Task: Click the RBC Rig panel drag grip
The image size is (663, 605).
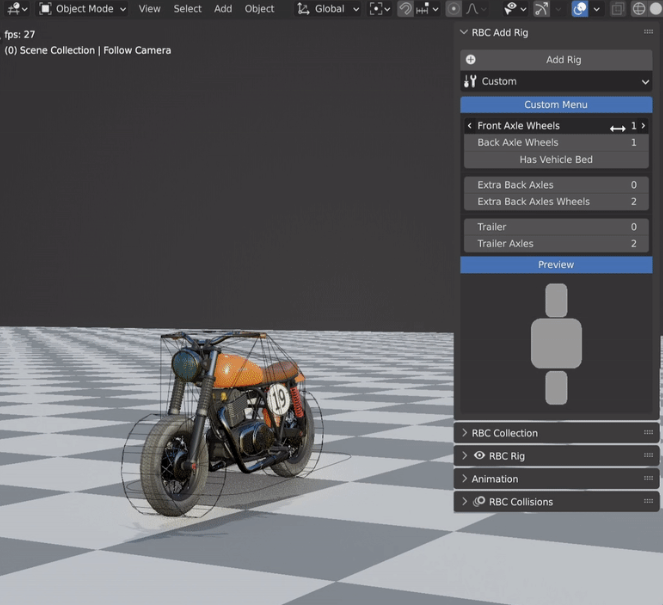Action: coord(648,455)
